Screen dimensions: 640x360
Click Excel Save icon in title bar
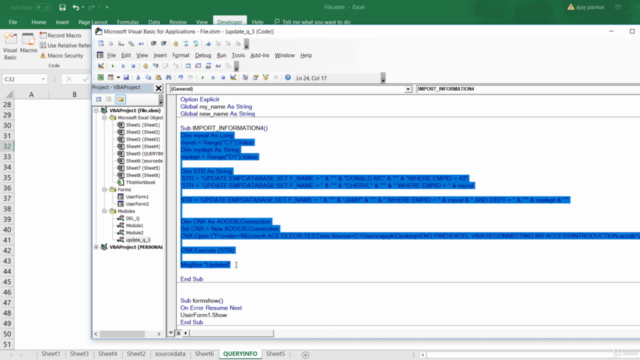pos(62,7)
